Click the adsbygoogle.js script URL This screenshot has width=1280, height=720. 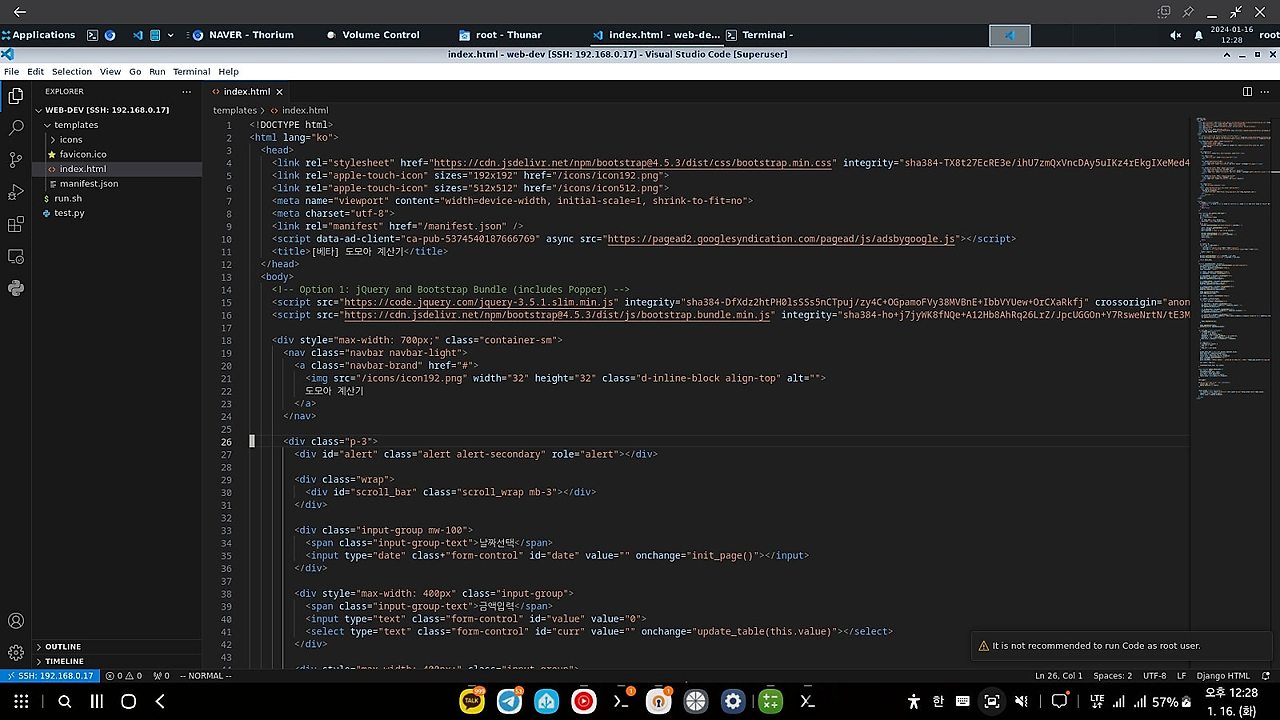780,239
